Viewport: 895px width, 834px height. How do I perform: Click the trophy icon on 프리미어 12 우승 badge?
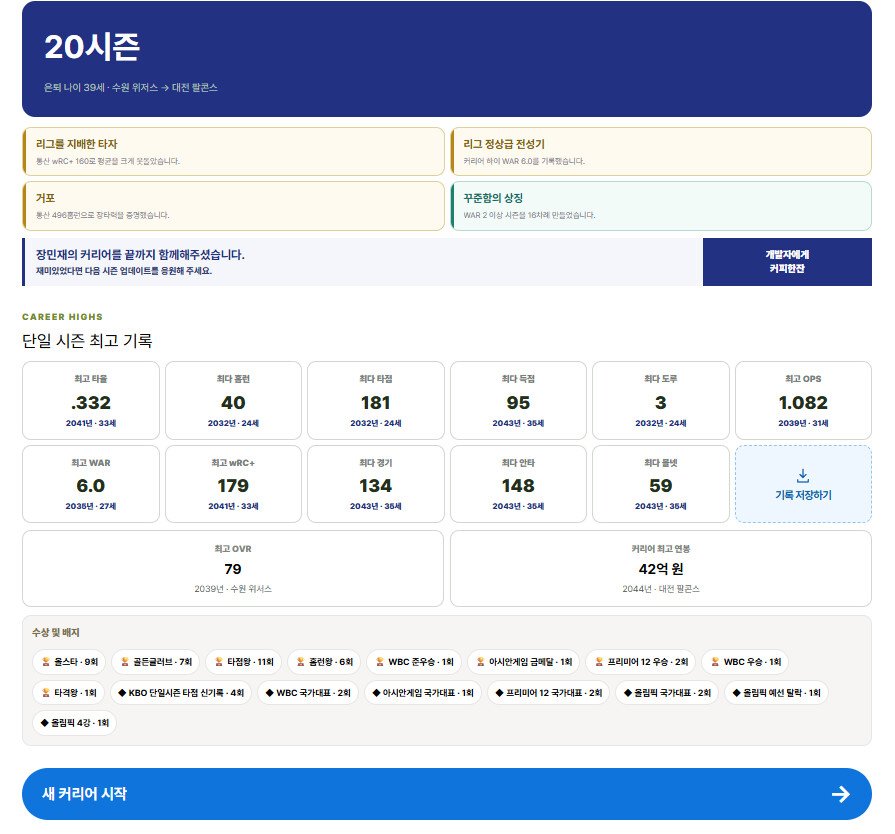coord(599,662)
